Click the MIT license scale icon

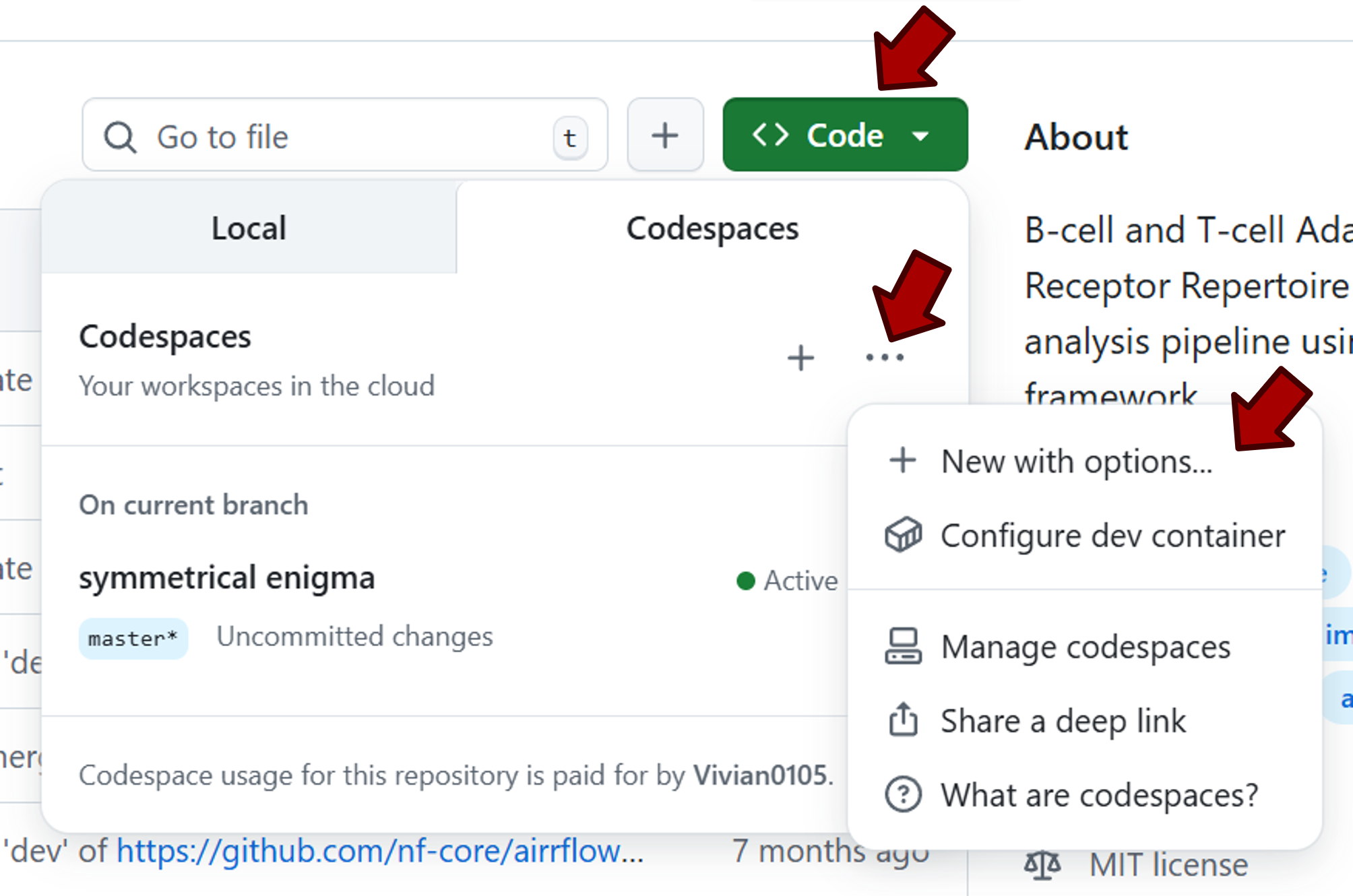[x=1042, y=865]
